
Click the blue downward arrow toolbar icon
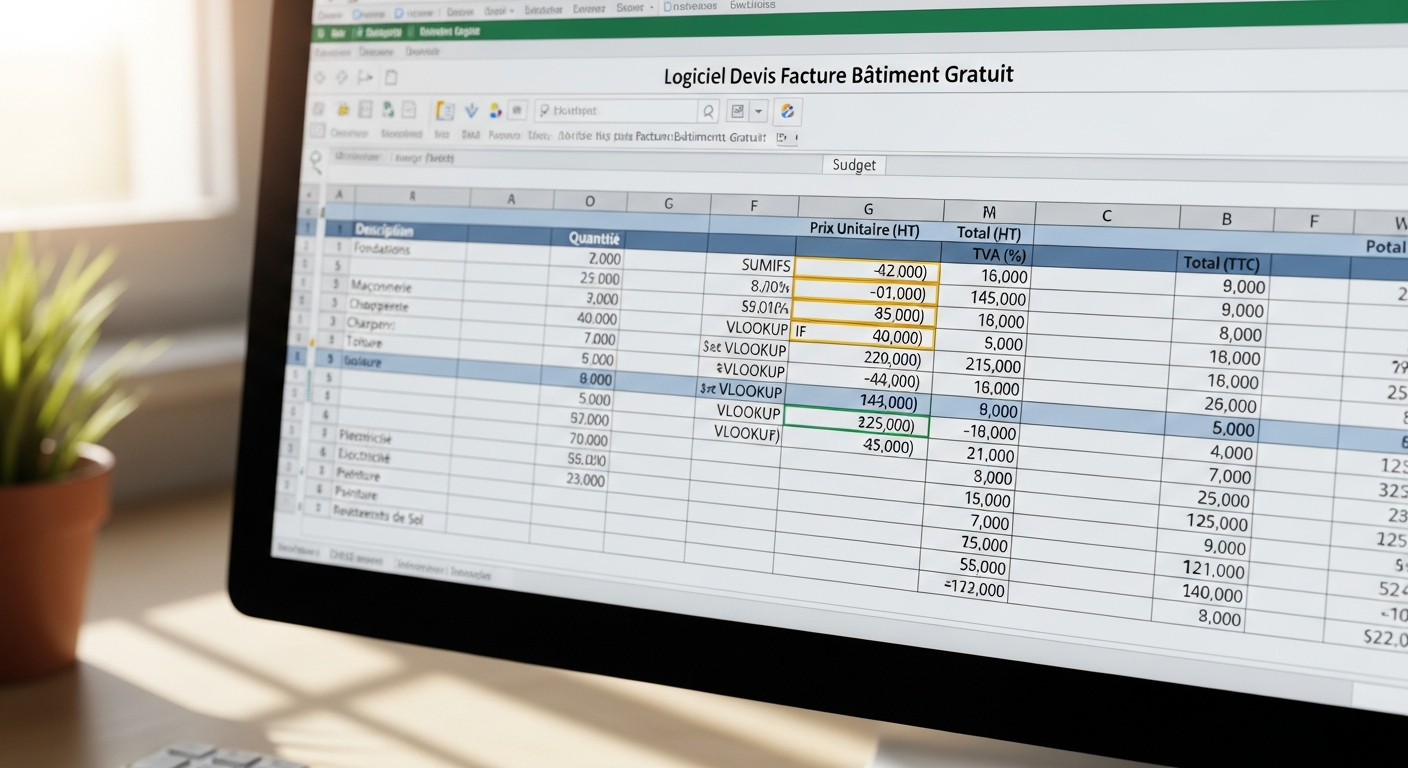coord(470,110)
